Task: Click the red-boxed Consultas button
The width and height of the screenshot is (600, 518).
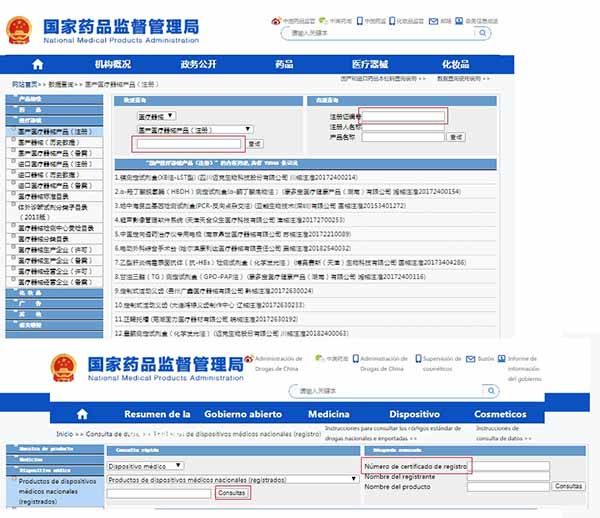Action: tap(232, 493)
